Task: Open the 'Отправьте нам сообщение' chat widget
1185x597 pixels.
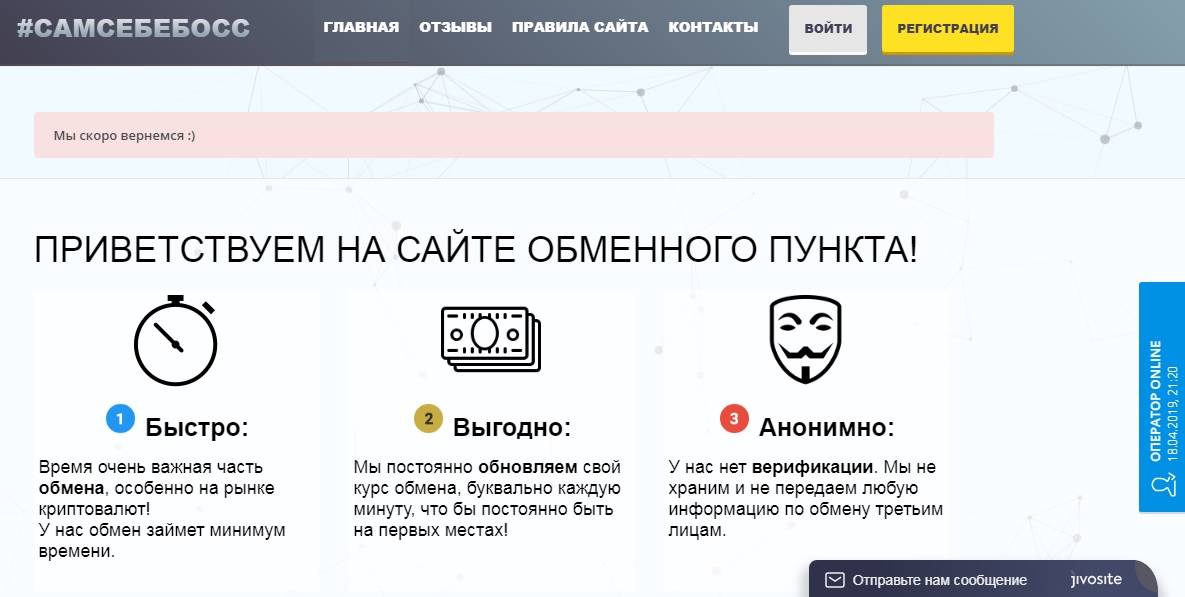Action: [938, 580]
